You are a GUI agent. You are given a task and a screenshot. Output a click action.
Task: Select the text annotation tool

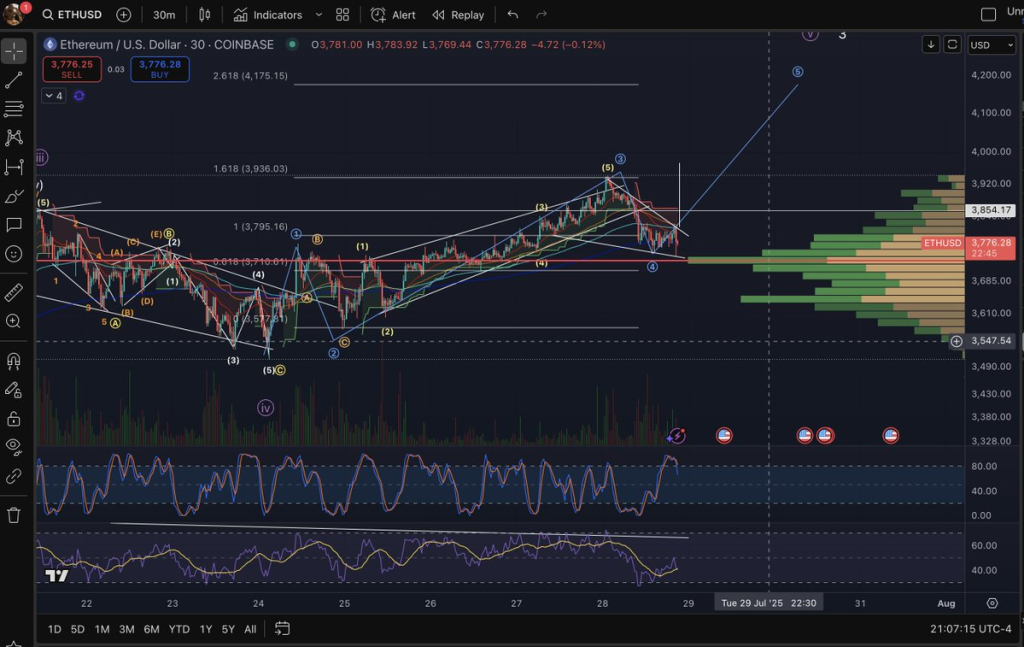(14, 225)
